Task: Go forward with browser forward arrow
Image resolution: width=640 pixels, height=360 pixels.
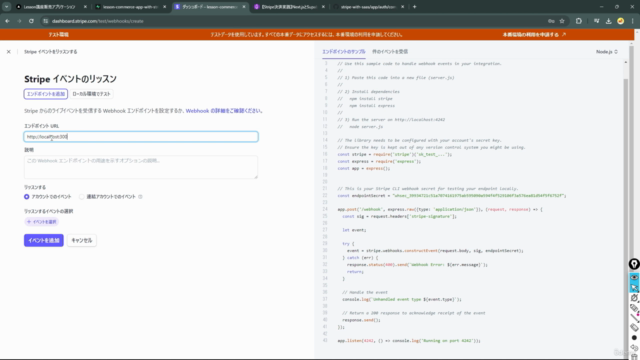Action: click(x=19, y=21)
